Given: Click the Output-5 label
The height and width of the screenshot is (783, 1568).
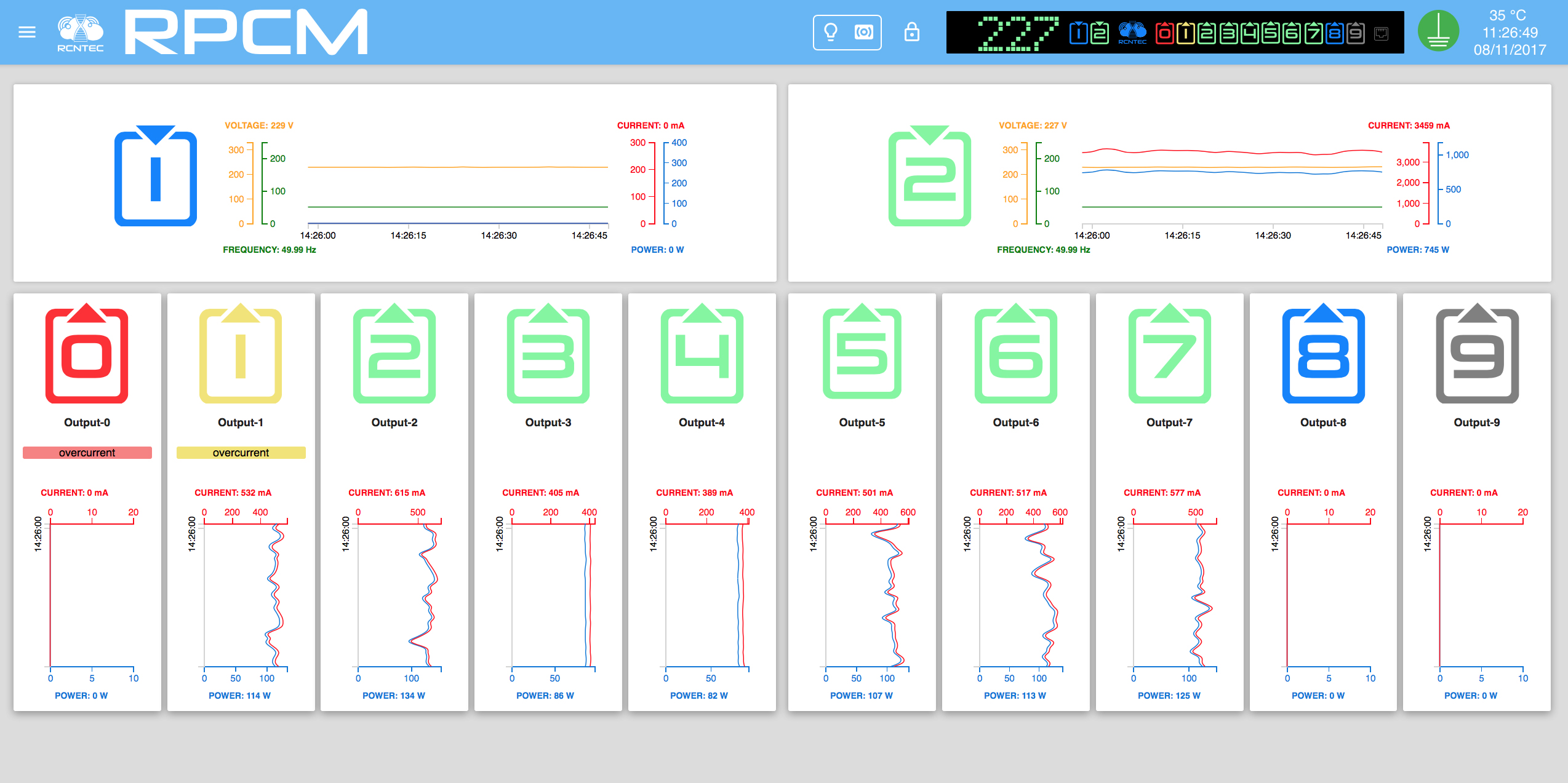Looking at the screenshot, I should pos(862,423).
